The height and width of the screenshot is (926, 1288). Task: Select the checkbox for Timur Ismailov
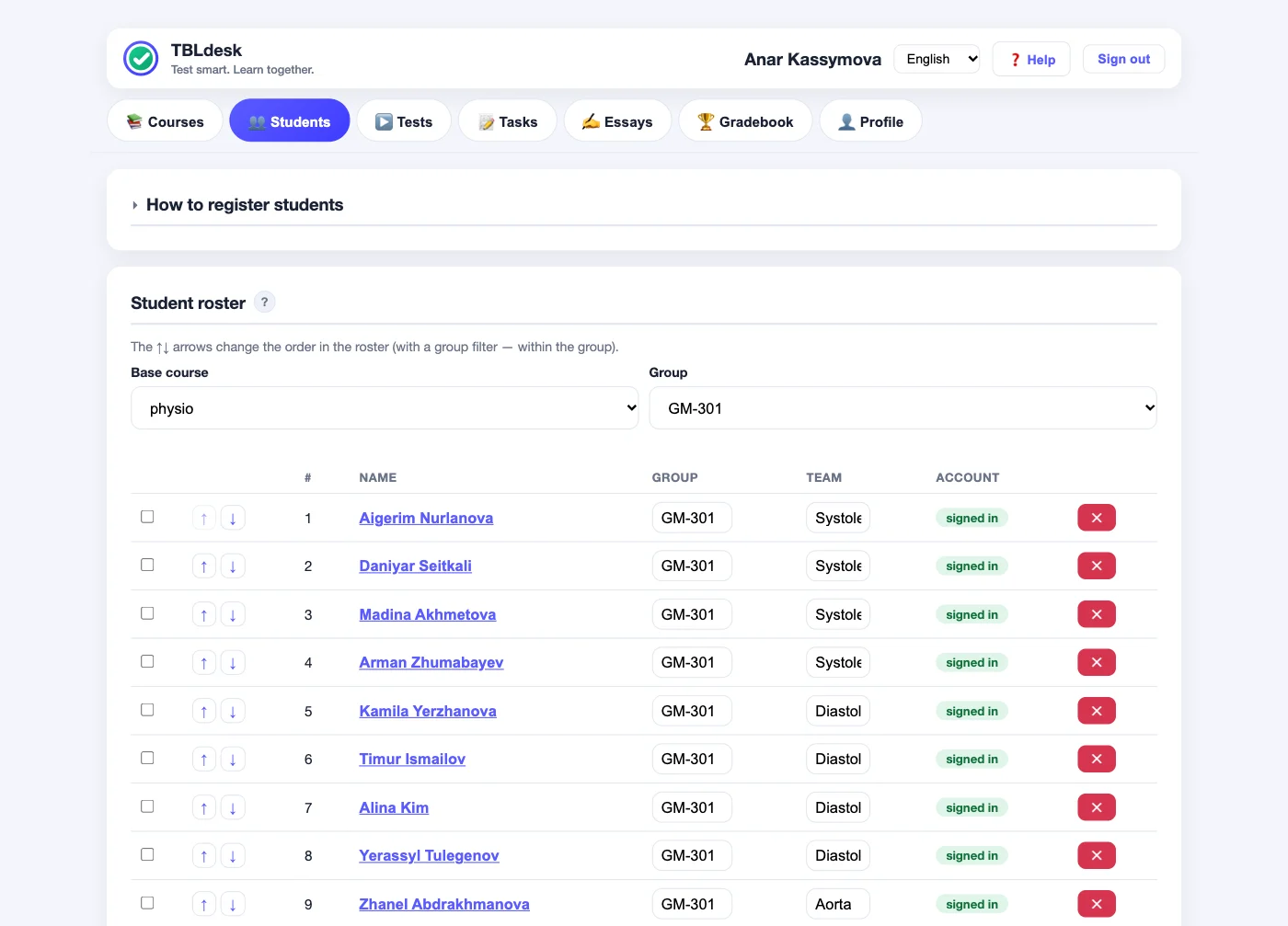pyautogui.click(x=147, y=758)
